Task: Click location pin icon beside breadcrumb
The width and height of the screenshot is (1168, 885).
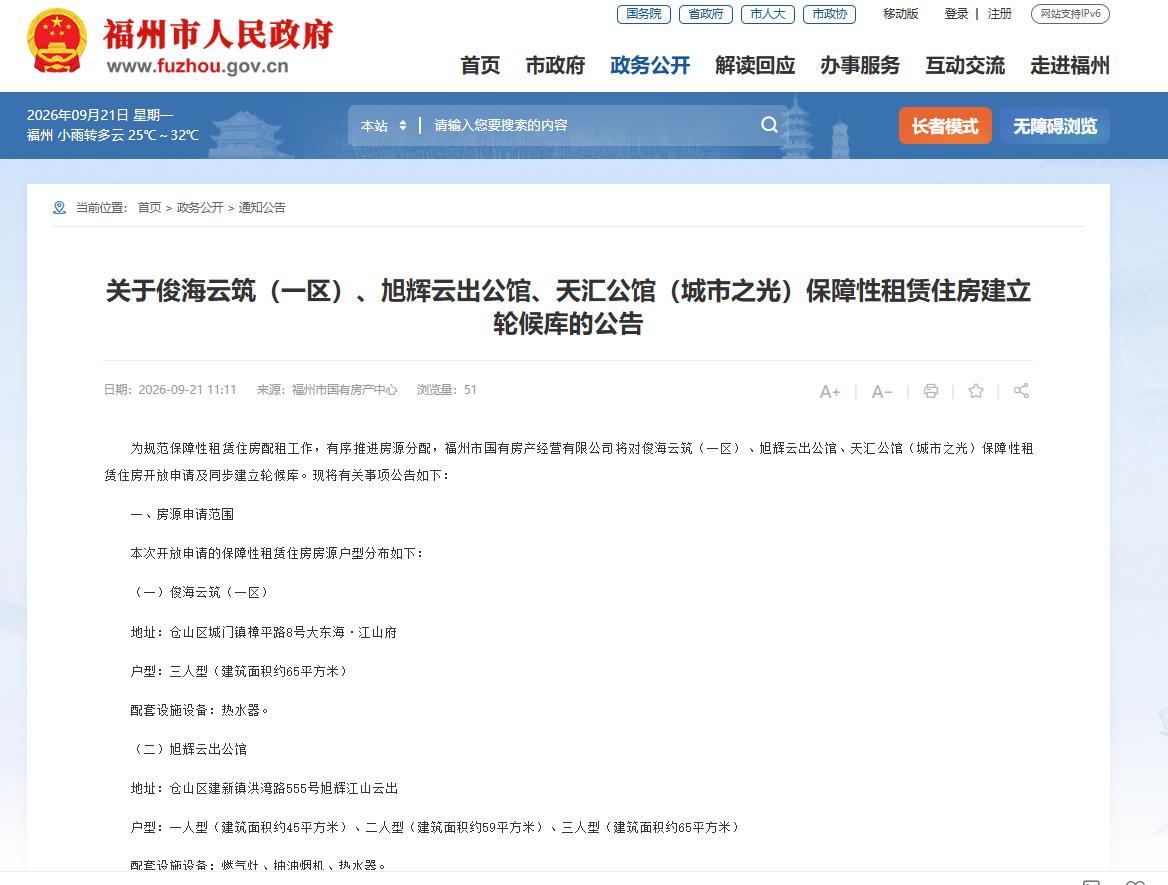Action: click(x=60, y=208)
